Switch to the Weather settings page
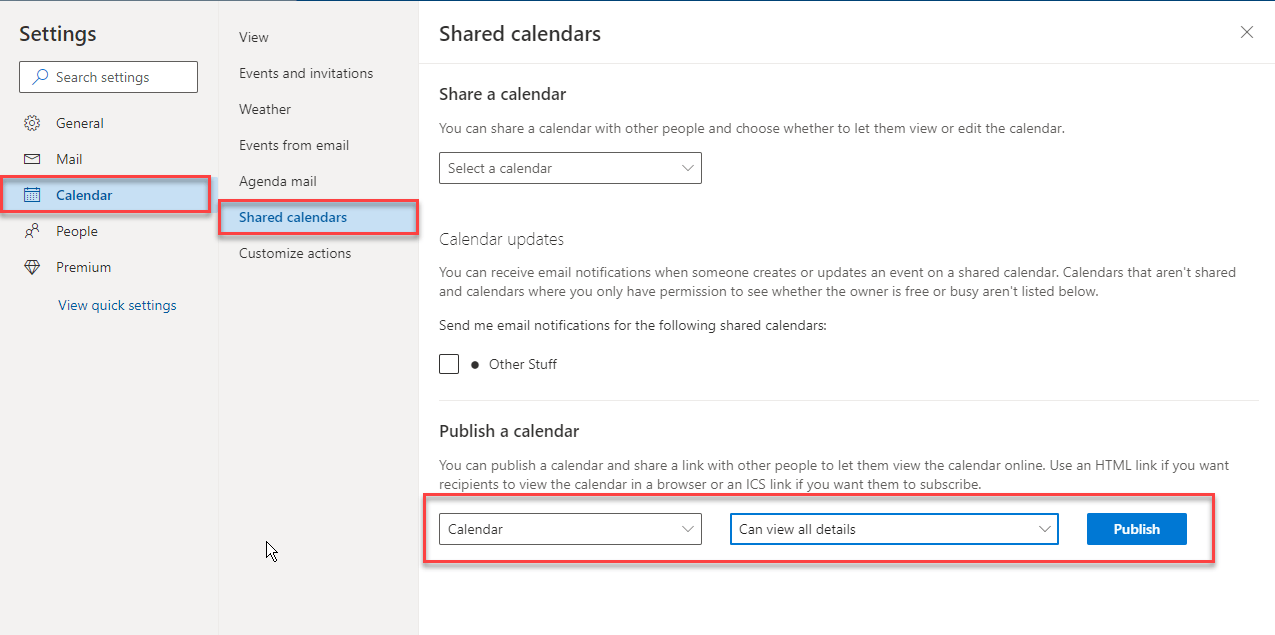1275x635 pixels. [x=265, y=108]
